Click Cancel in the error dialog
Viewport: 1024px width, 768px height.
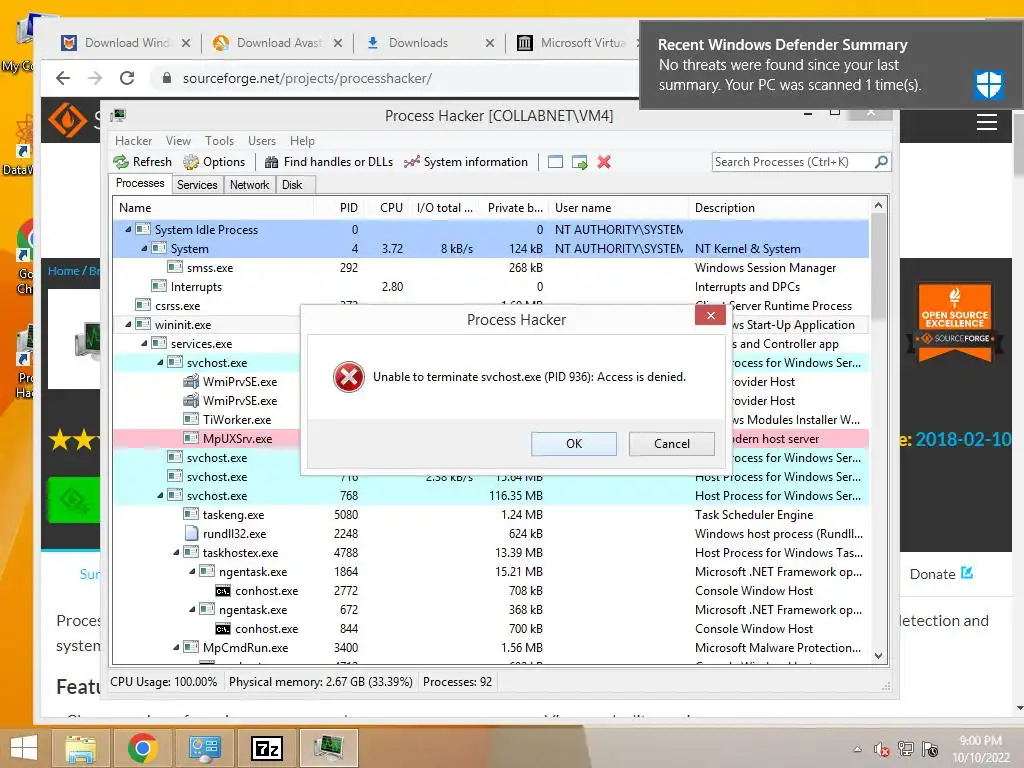(671, 444)
